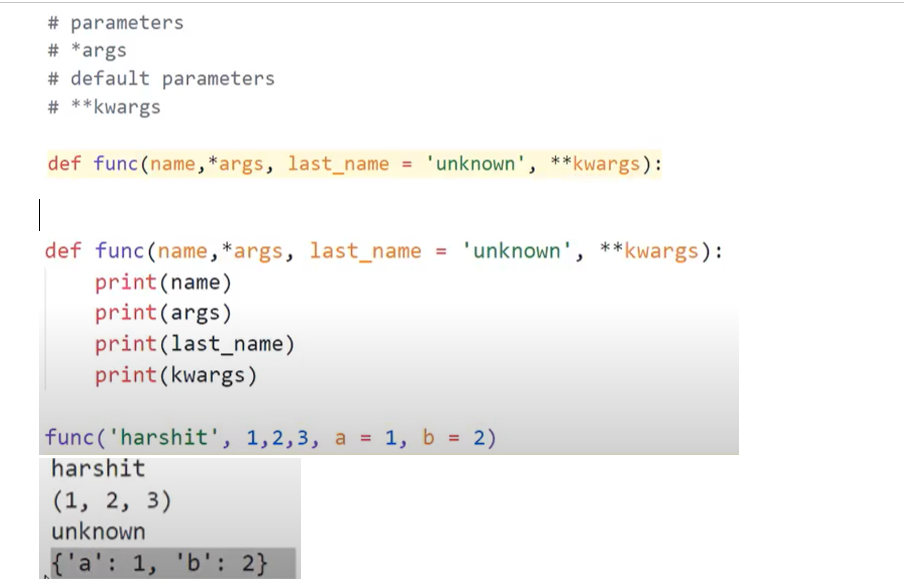The width and height of the screenshot is (904, 588).
Task: Place cursor on the blank line below highlighted definition
Action: [x=45, y=212]
